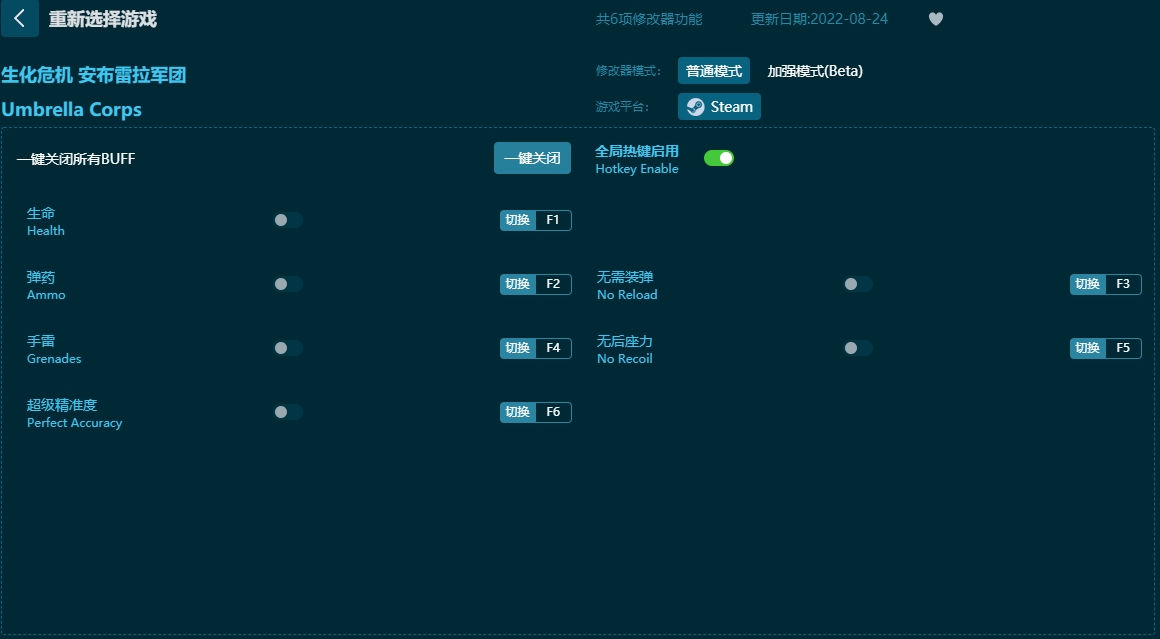Click the 切换 button for F2 hotkey
1160x639 pixels.
(518, 284)
